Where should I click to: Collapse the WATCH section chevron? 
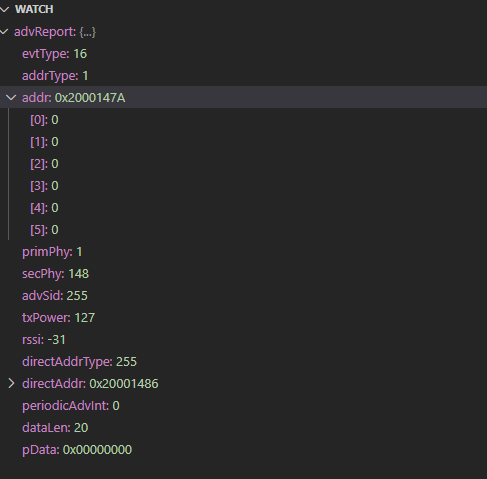click(x=4, y=10)
